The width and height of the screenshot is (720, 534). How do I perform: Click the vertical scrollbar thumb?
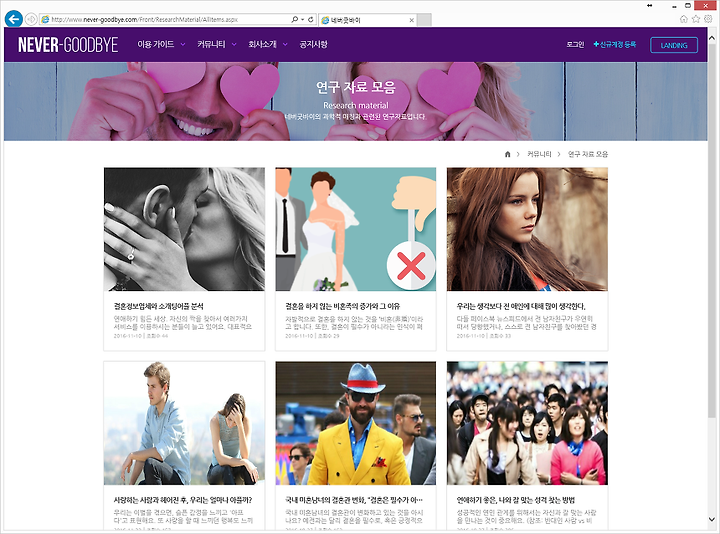[712, 231]
